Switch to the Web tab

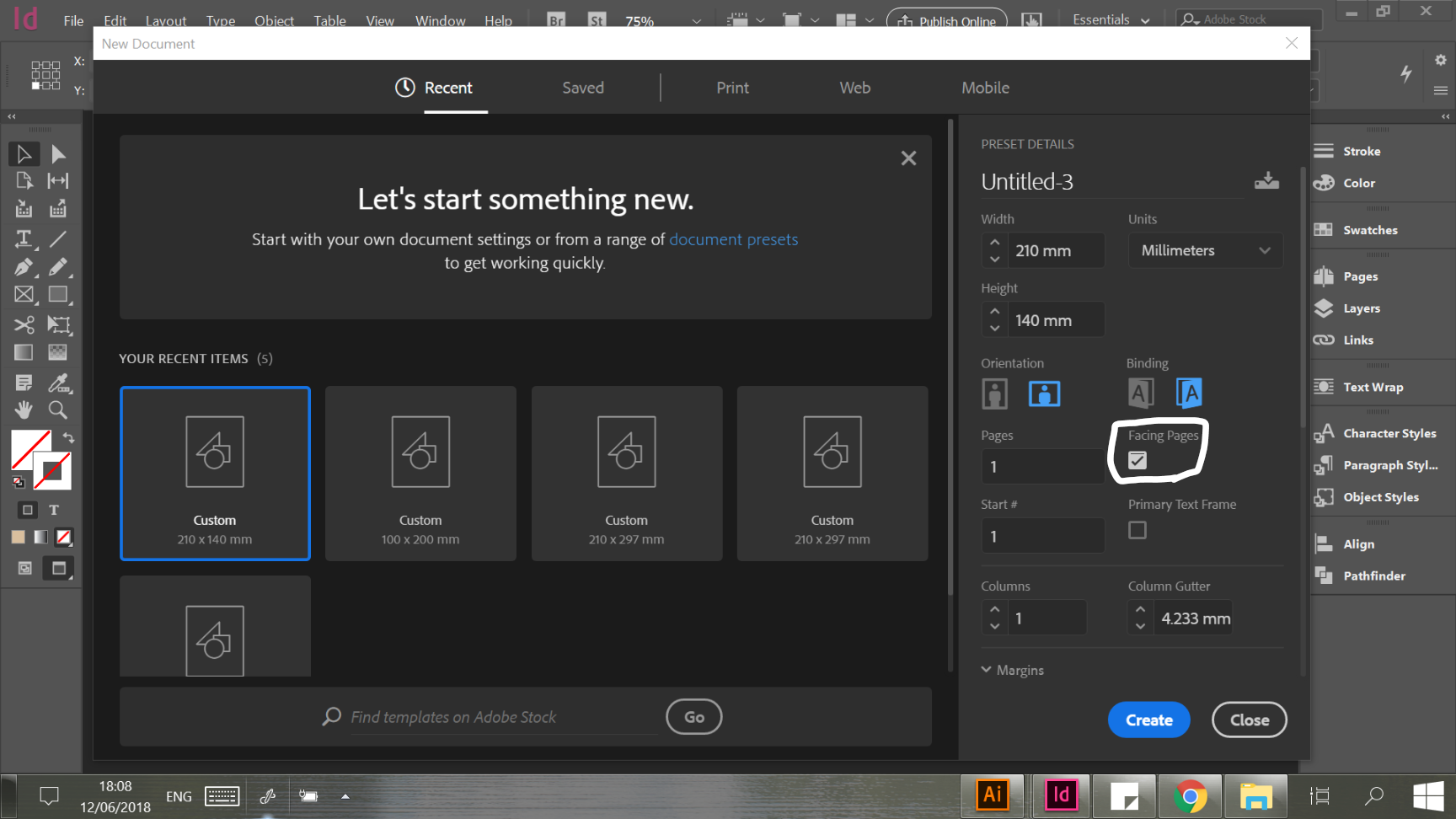[855, 88]
